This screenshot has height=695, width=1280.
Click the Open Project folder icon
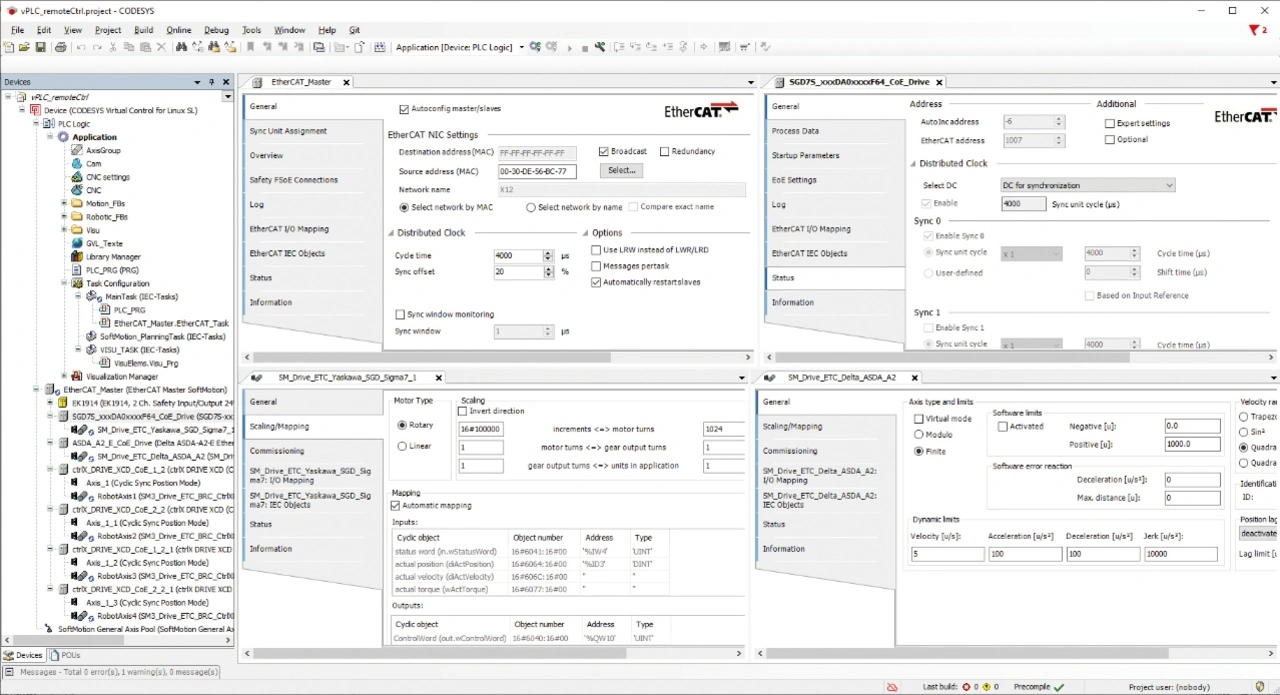click(x=25, y=47)
